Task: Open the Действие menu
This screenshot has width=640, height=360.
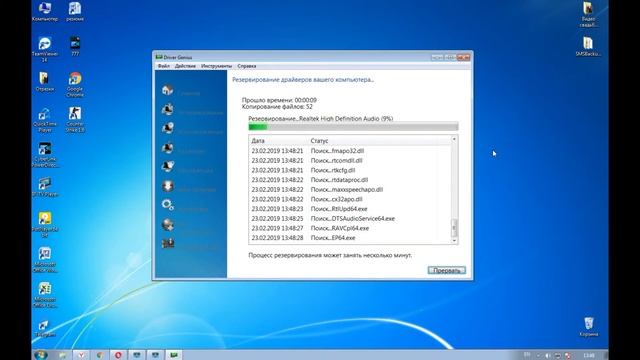Action: coord(185,66)
